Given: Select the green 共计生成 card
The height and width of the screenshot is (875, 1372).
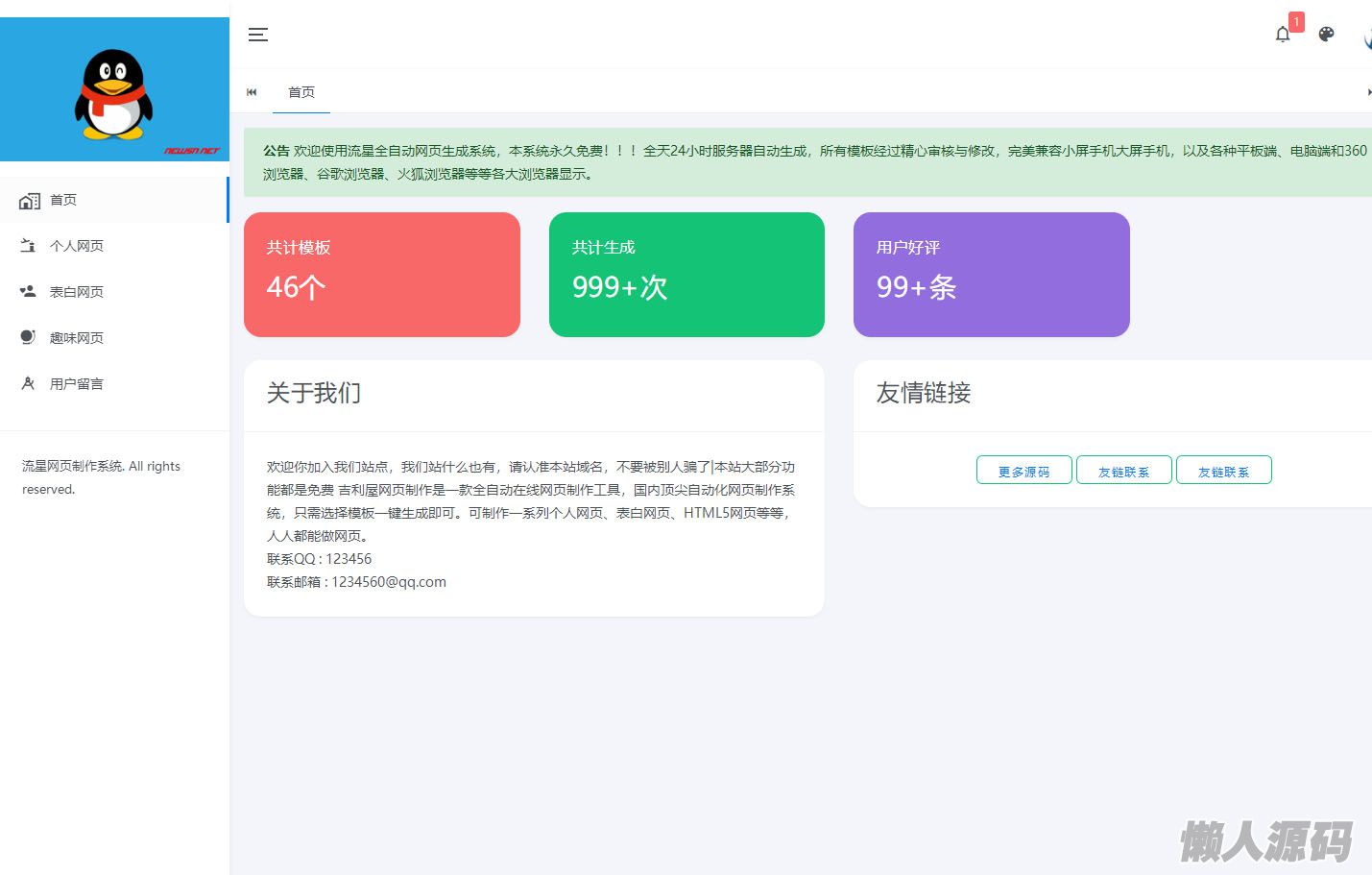Looking at the screenshot, I should point(686,275).
